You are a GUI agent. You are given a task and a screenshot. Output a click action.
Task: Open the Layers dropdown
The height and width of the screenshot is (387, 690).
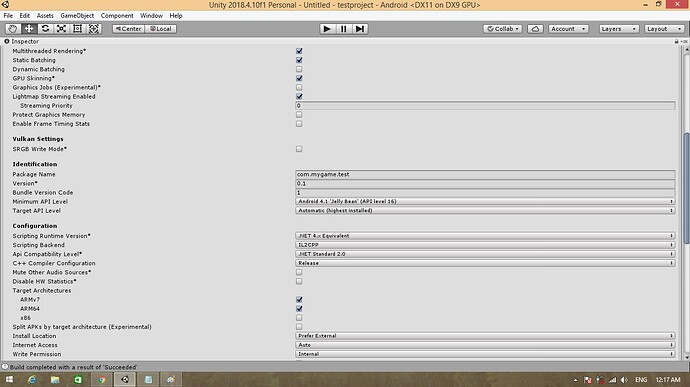(x=619, y=29)
